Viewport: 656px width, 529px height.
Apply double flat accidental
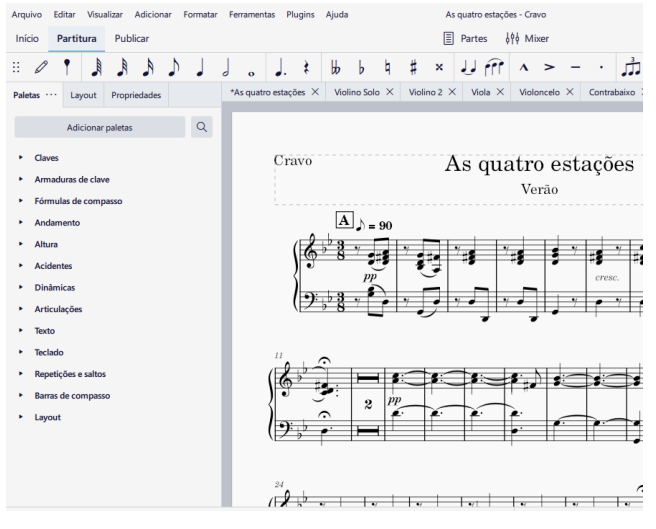336,67
